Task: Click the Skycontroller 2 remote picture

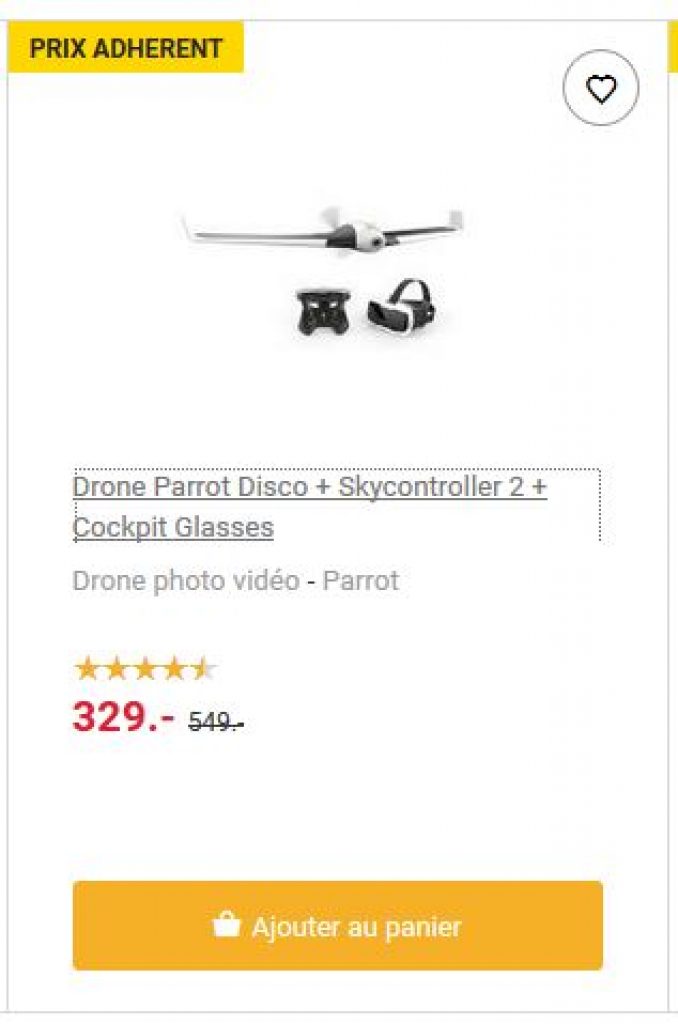Action: click(323, 312)
